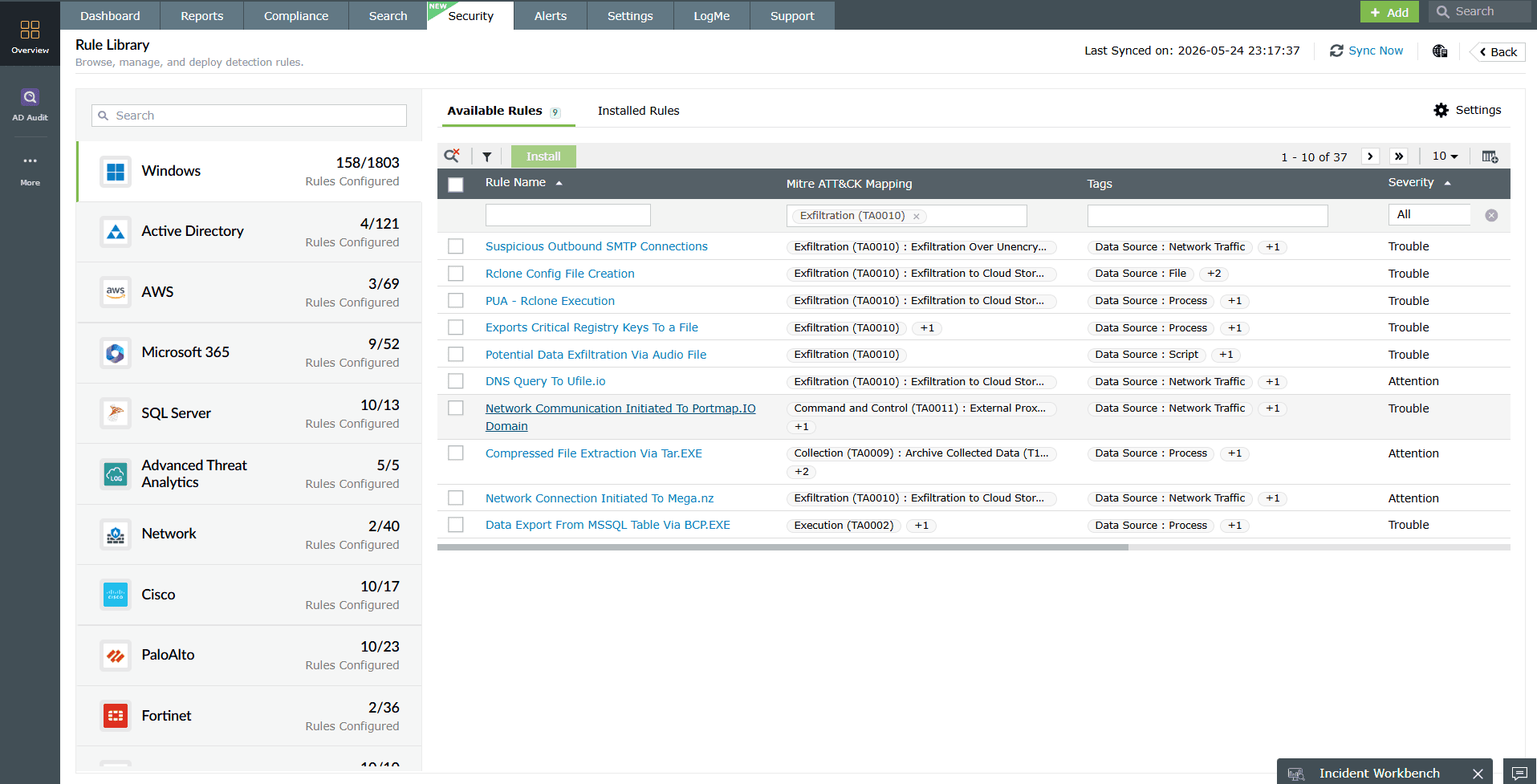Click the More sidebar icon
The image size is (1537, 784).
tap(30, 170)
